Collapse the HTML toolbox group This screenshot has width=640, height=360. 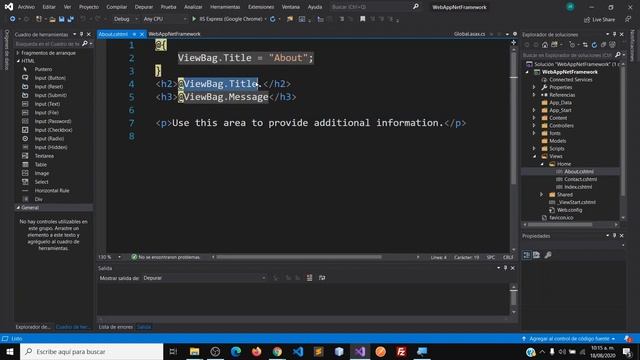[18, 61]
